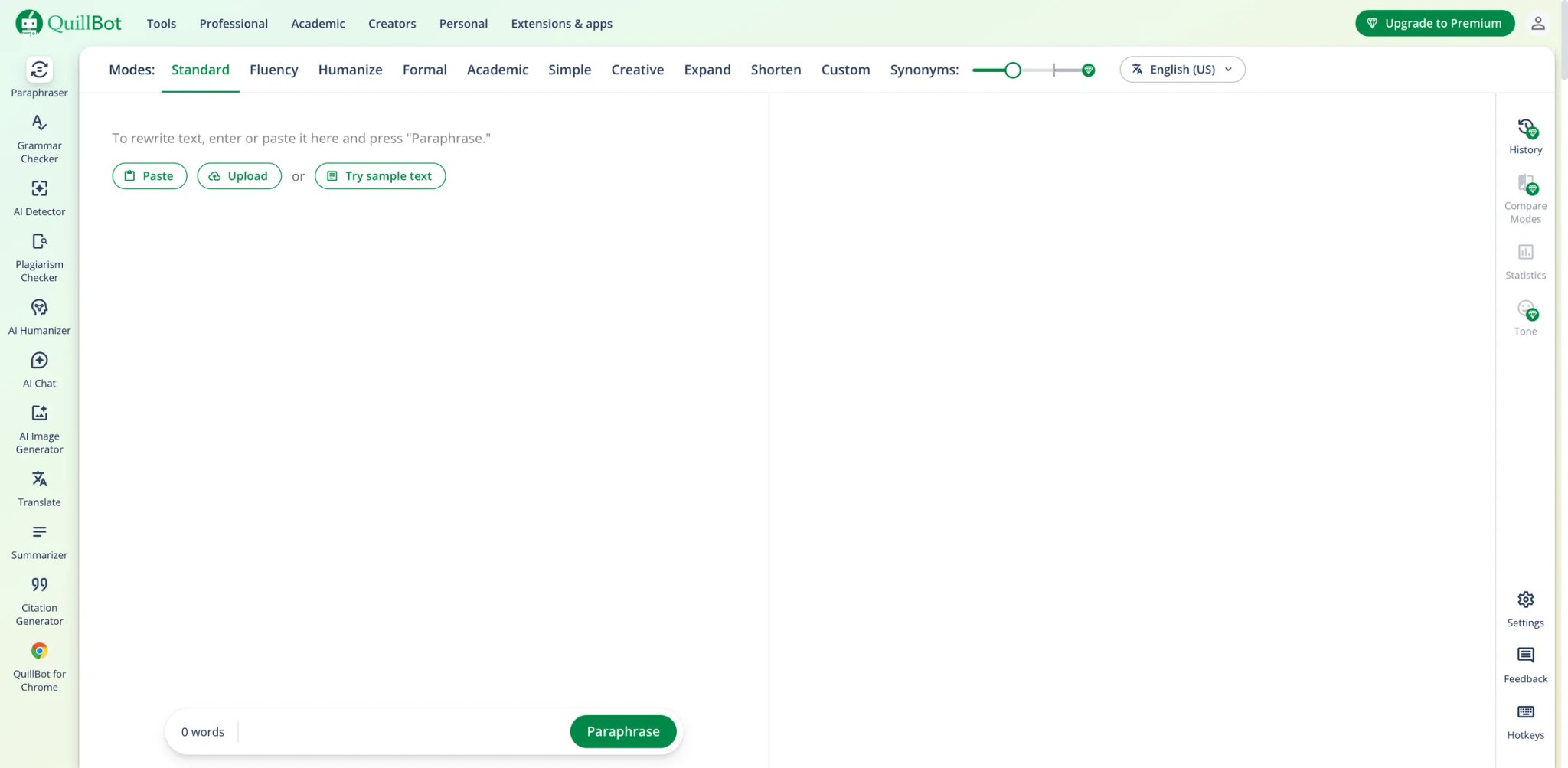Switch to Academic mode
The height and width of the screenshot is (768, 1568).
[x=497, y=70]
